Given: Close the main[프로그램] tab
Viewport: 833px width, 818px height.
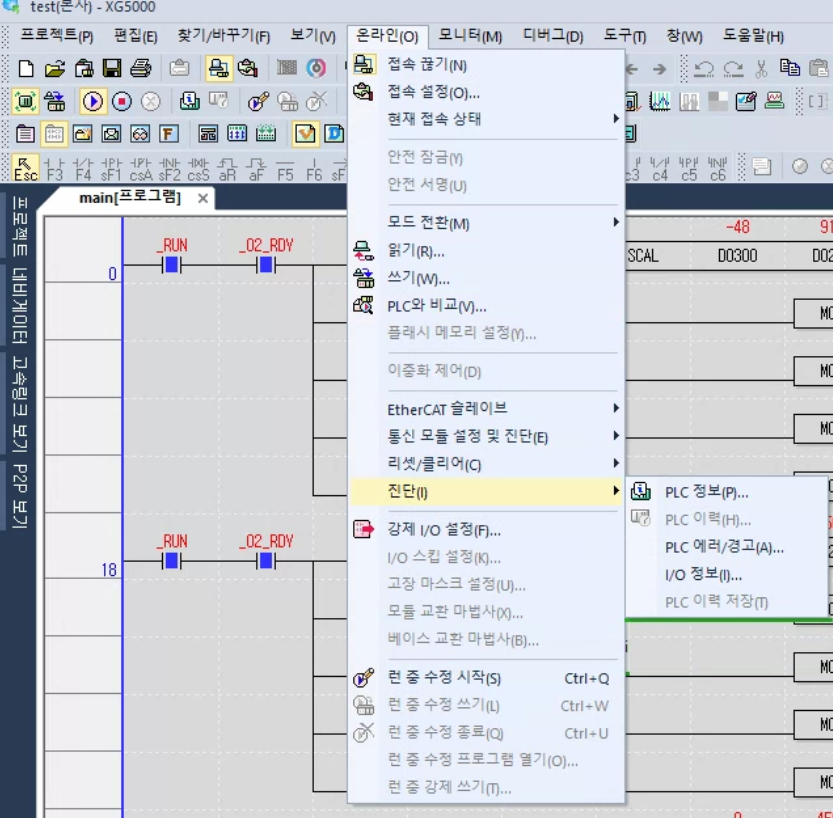Looking at the screenshot, I should 203,198.
